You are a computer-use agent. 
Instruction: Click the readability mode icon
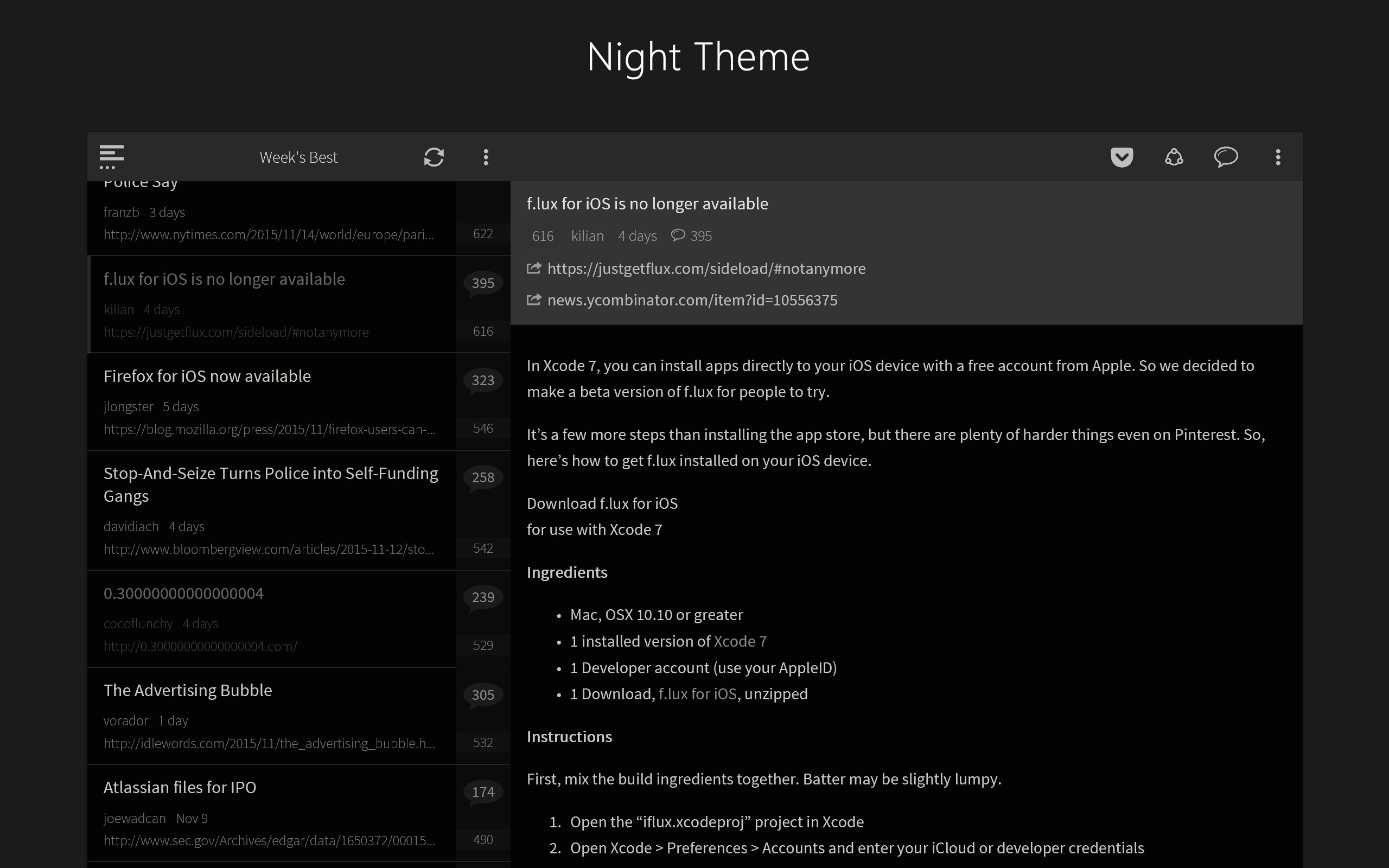[x=1174, y=157]
